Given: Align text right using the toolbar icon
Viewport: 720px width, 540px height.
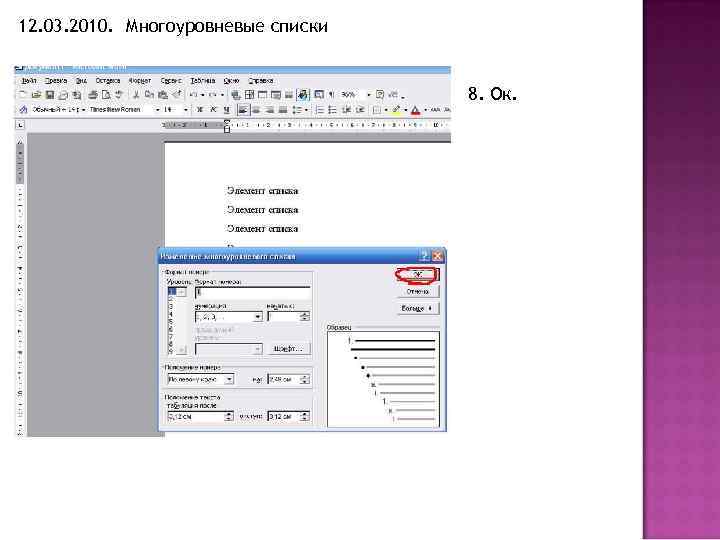Looking at the screenshot, I should coord(270,110).
